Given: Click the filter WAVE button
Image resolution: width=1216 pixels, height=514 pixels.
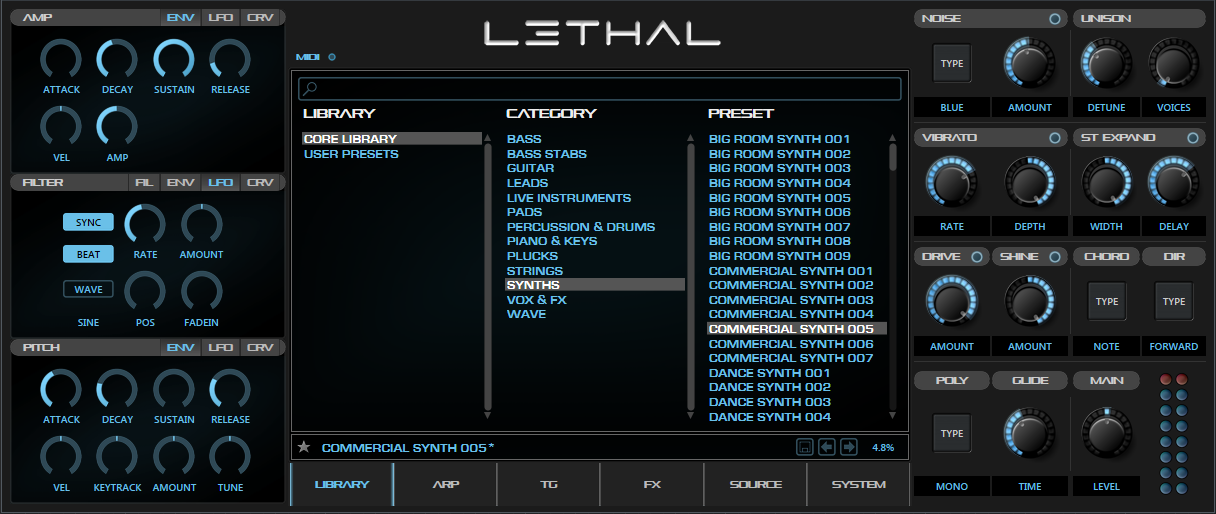Looking at the screenshot, I should [88, 289].
